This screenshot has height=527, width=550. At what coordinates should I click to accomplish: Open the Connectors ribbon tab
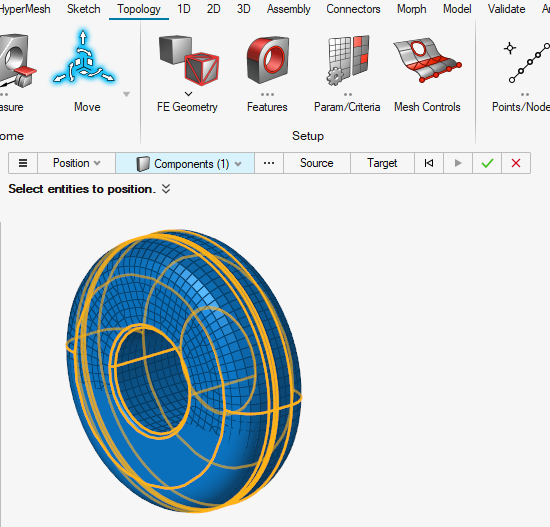click(x=353, y=9)
